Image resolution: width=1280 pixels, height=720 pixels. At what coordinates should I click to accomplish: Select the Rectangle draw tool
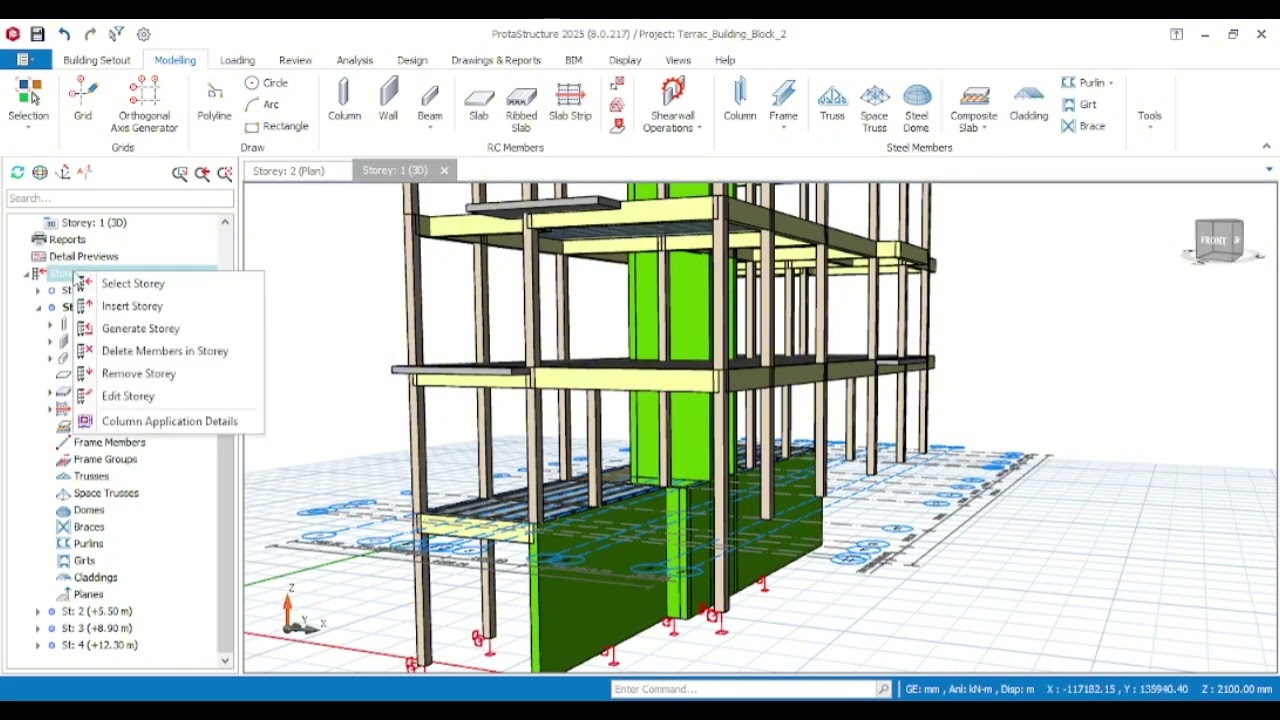coord(276,126)
